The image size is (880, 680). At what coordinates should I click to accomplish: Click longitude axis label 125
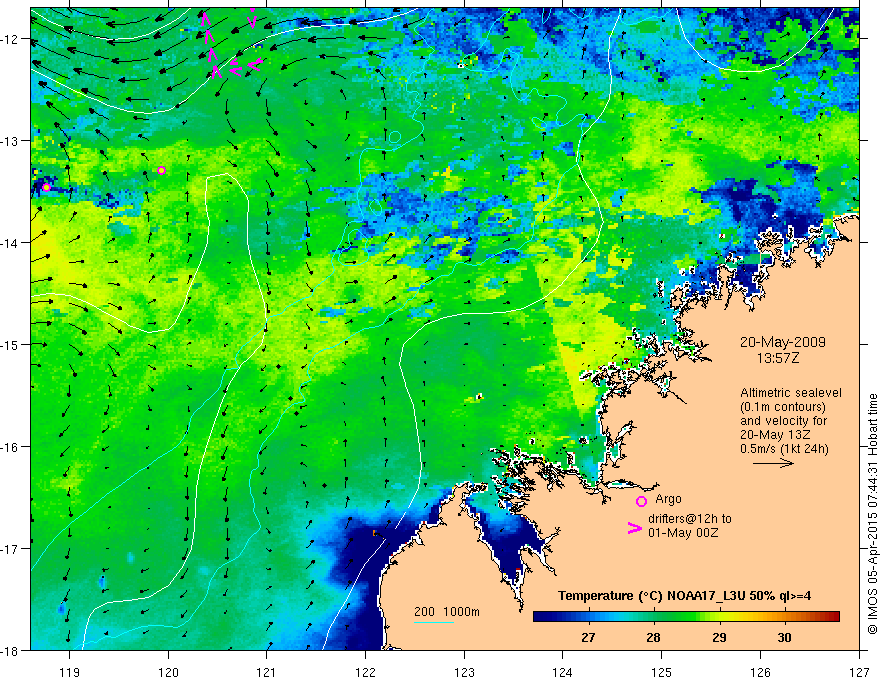pos(662,672)
